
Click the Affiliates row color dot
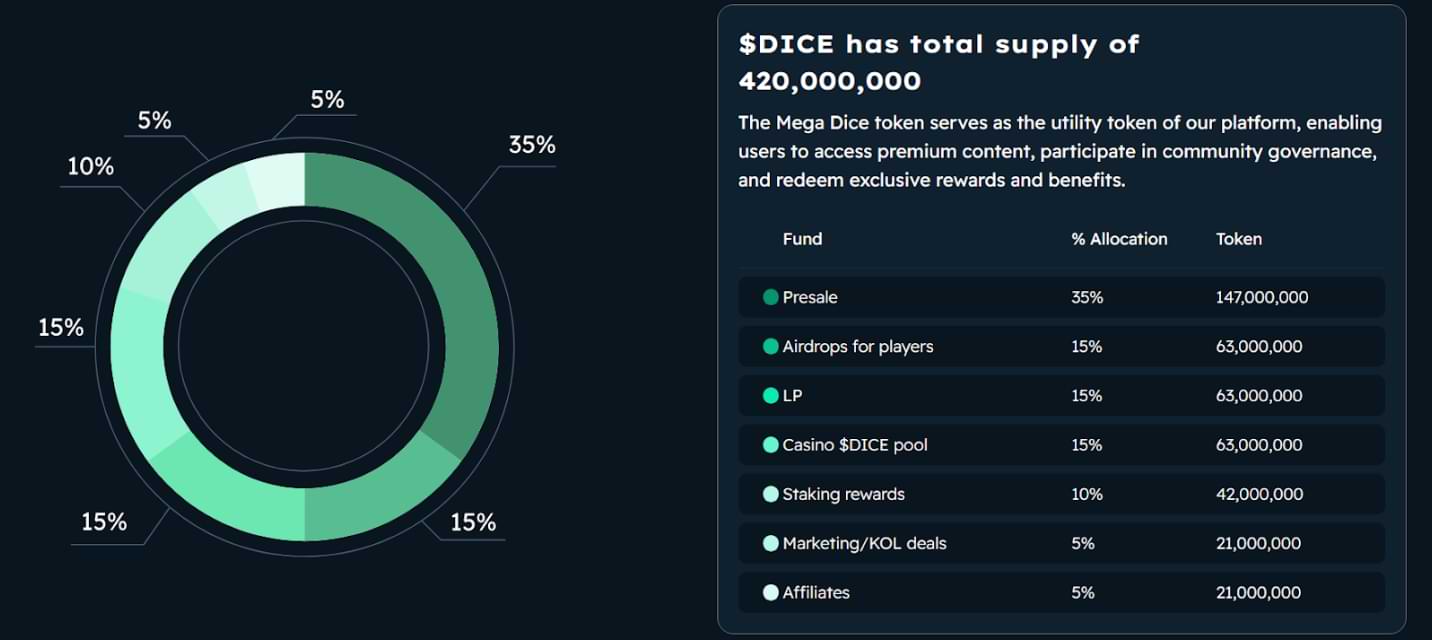[770, 592]
